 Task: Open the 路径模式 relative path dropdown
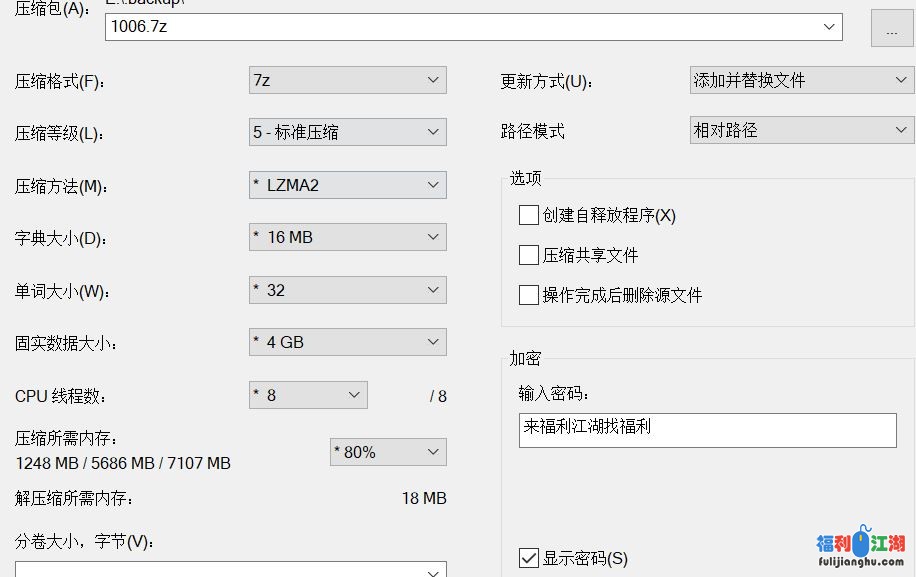click(x=900, y=130)
